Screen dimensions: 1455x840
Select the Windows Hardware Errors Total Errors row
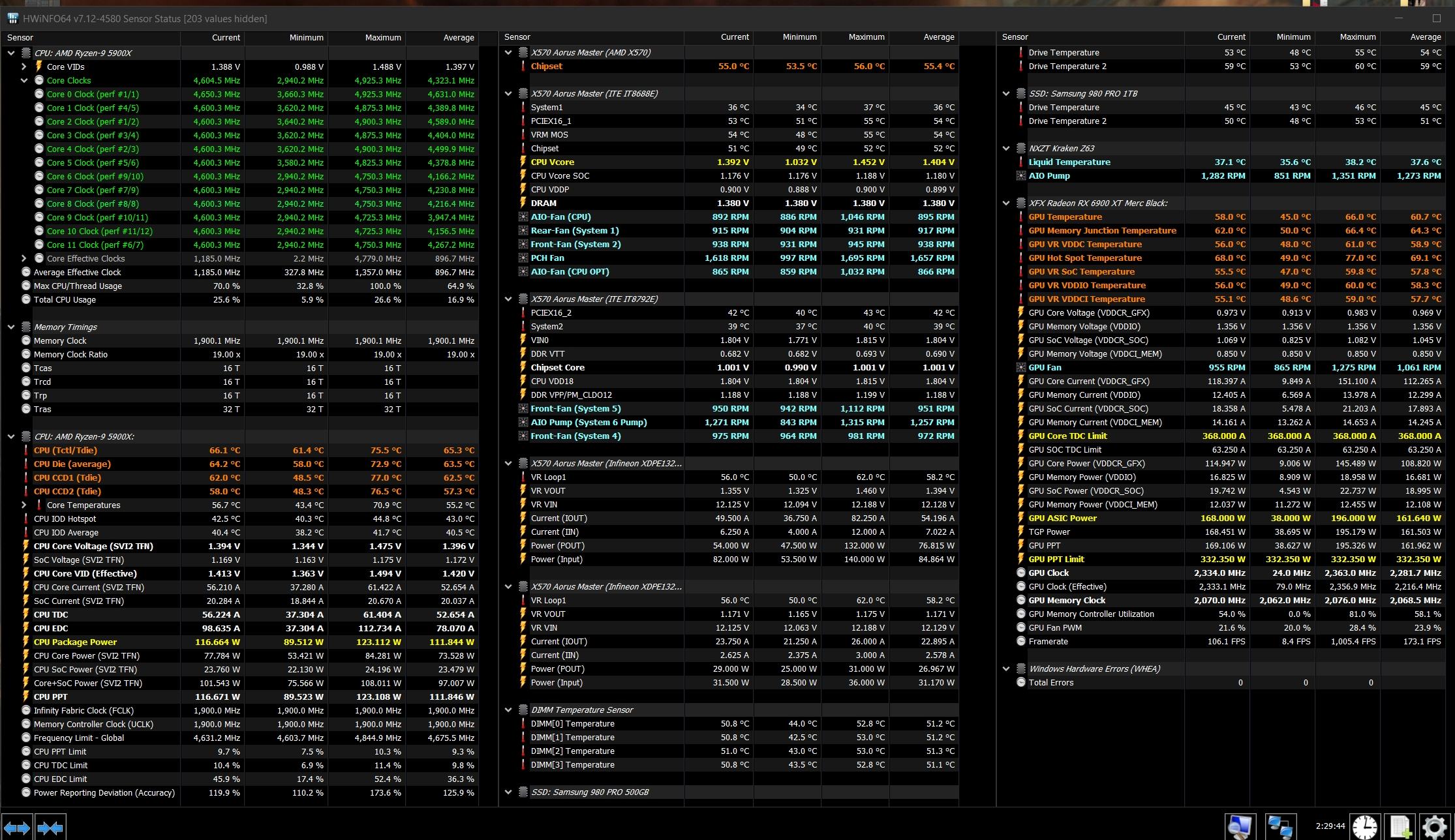pos(1050,682)
